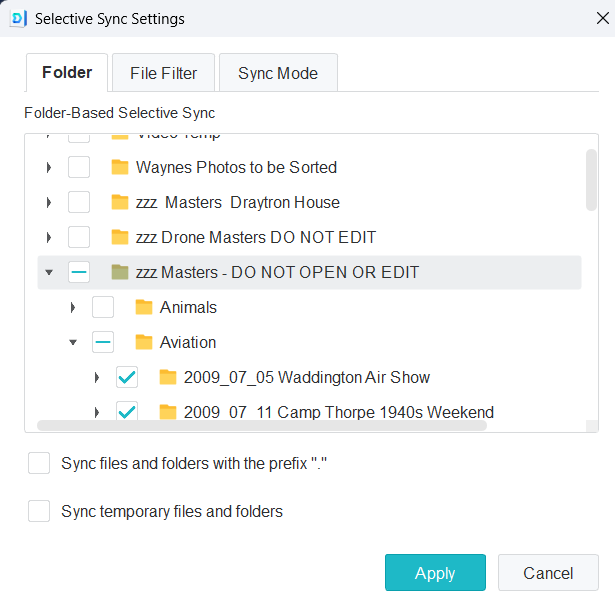
Task: Check the Animals folder checkbox
Action: click(x=103, y=307)
